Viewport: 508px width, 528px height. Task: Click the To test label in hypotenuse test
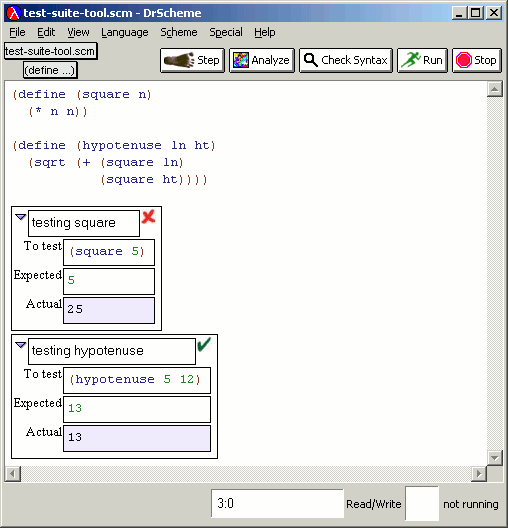[x=43, y=374]
